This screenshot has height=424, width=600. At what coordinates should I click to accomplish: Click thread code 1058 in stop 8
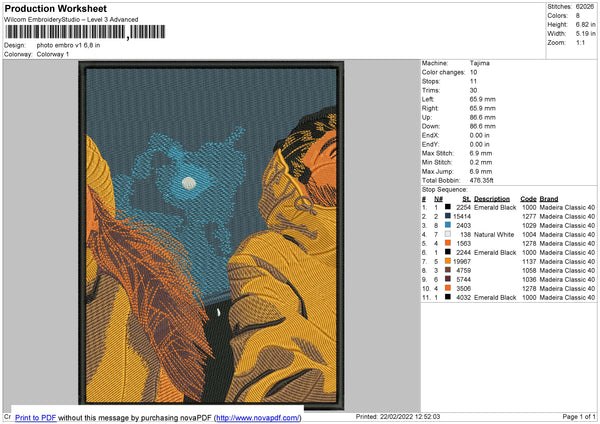(x=529, y=270)
